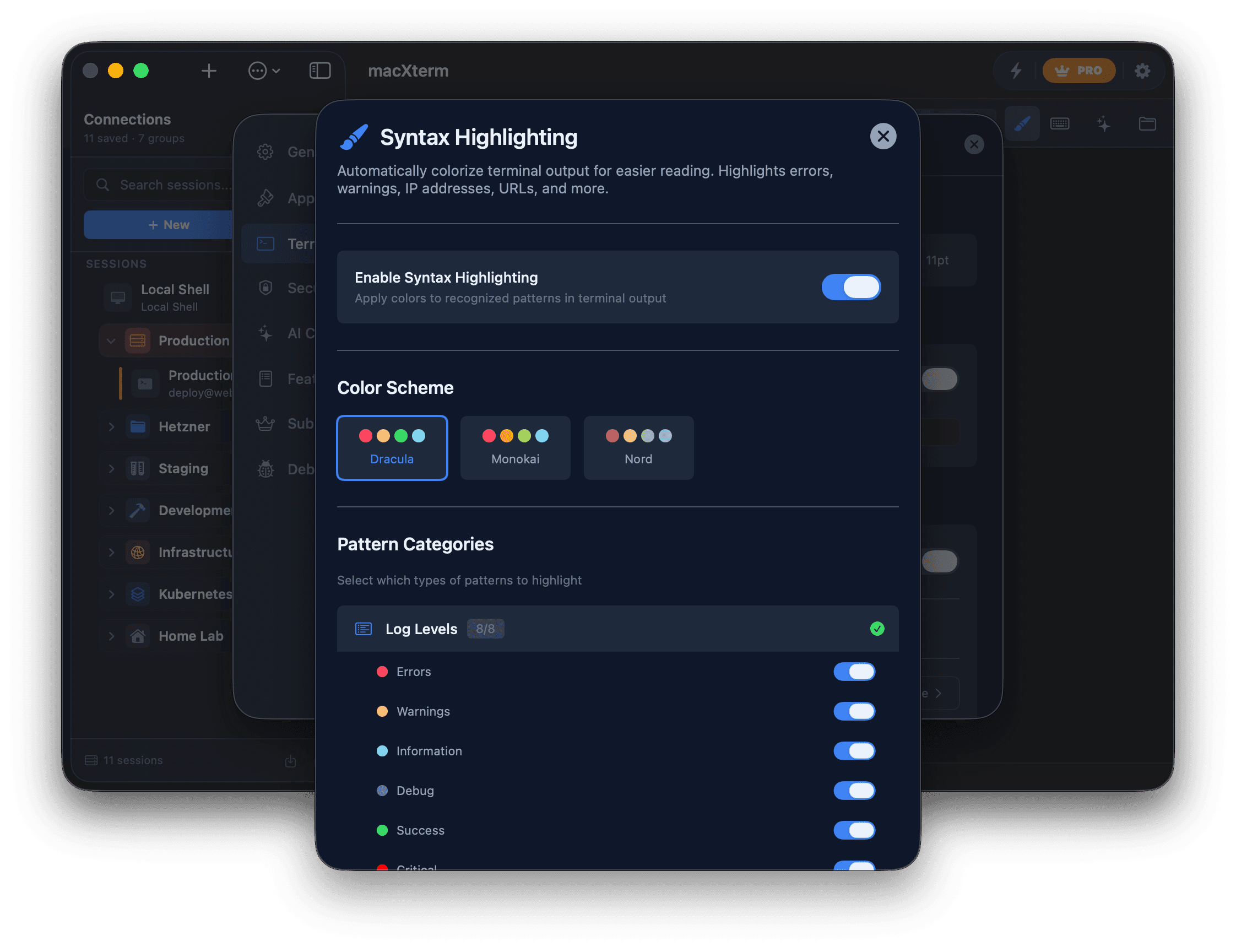
Task: Click the lightning bolt icon near PRO badge
Action: (1016, 71)
